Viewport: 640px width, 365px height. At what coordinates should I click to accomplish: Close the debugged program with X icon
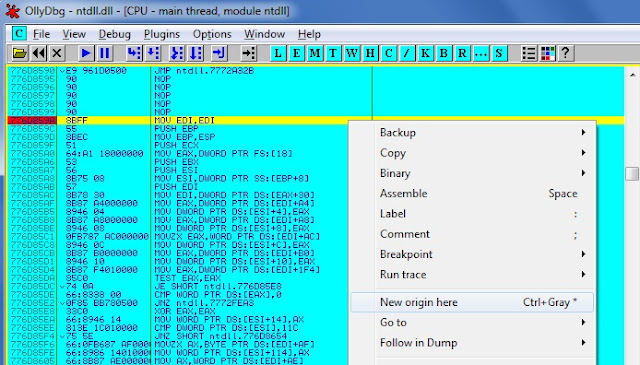pos(57,53)
